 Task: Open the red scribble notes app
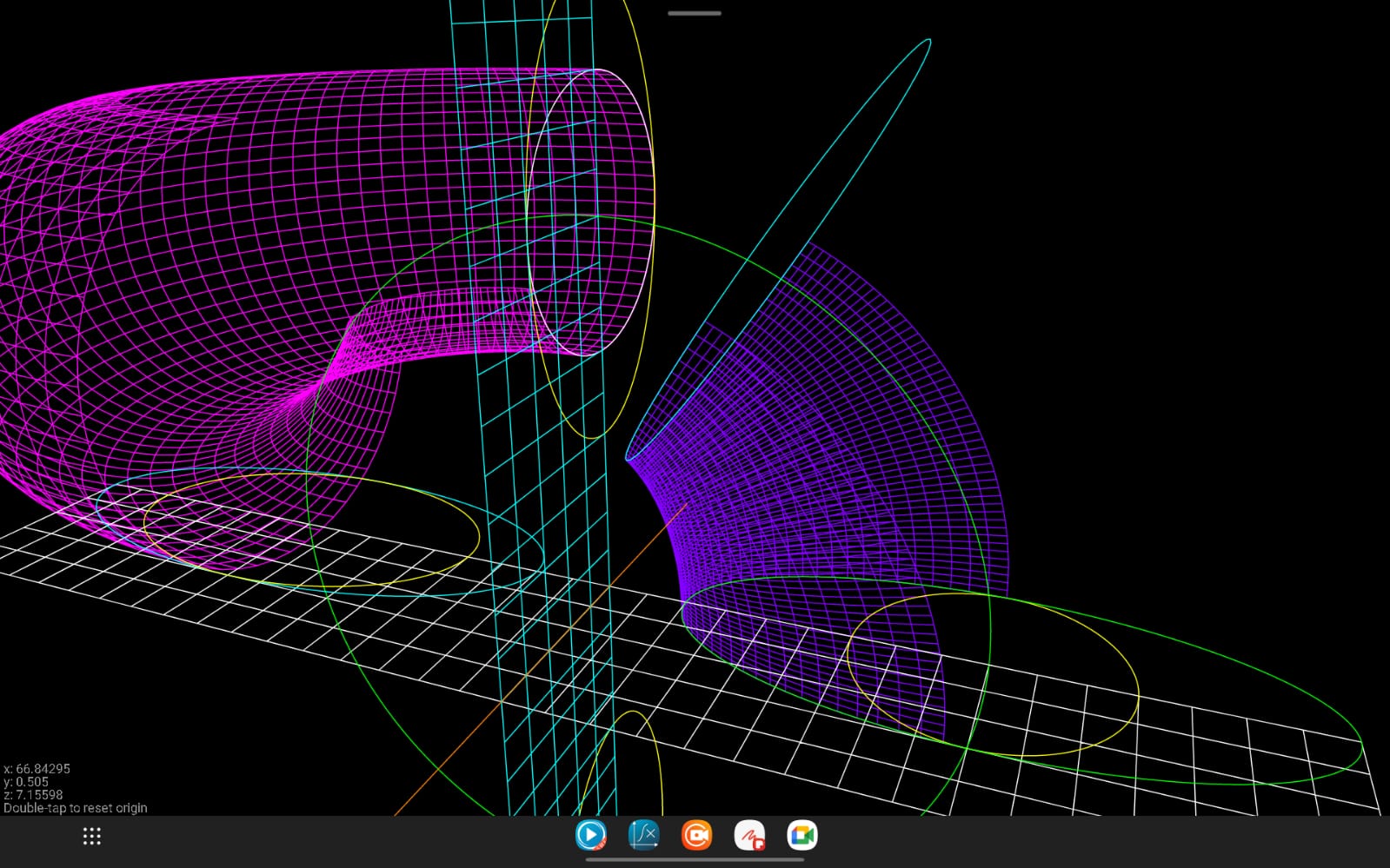point(749,836)
